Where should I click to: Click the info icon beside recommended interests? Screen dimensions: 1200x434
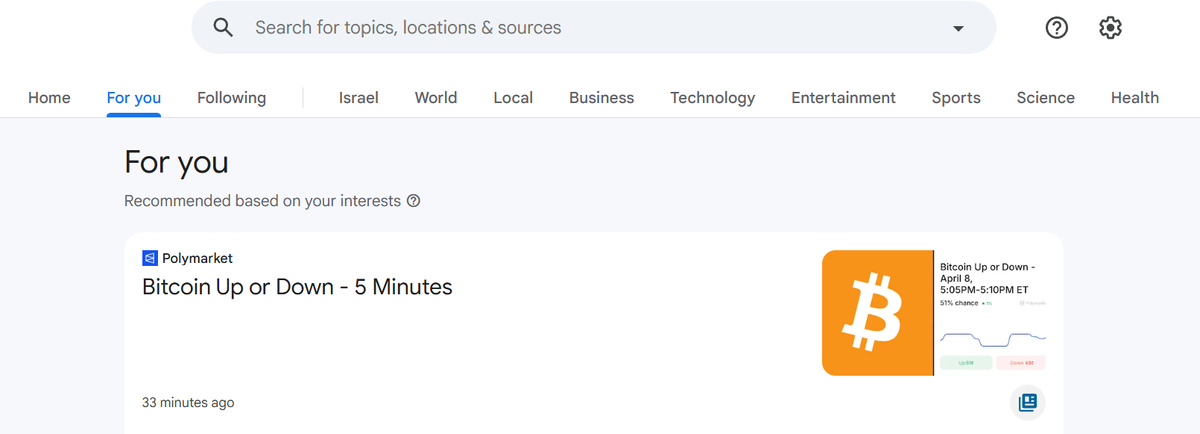413,201
